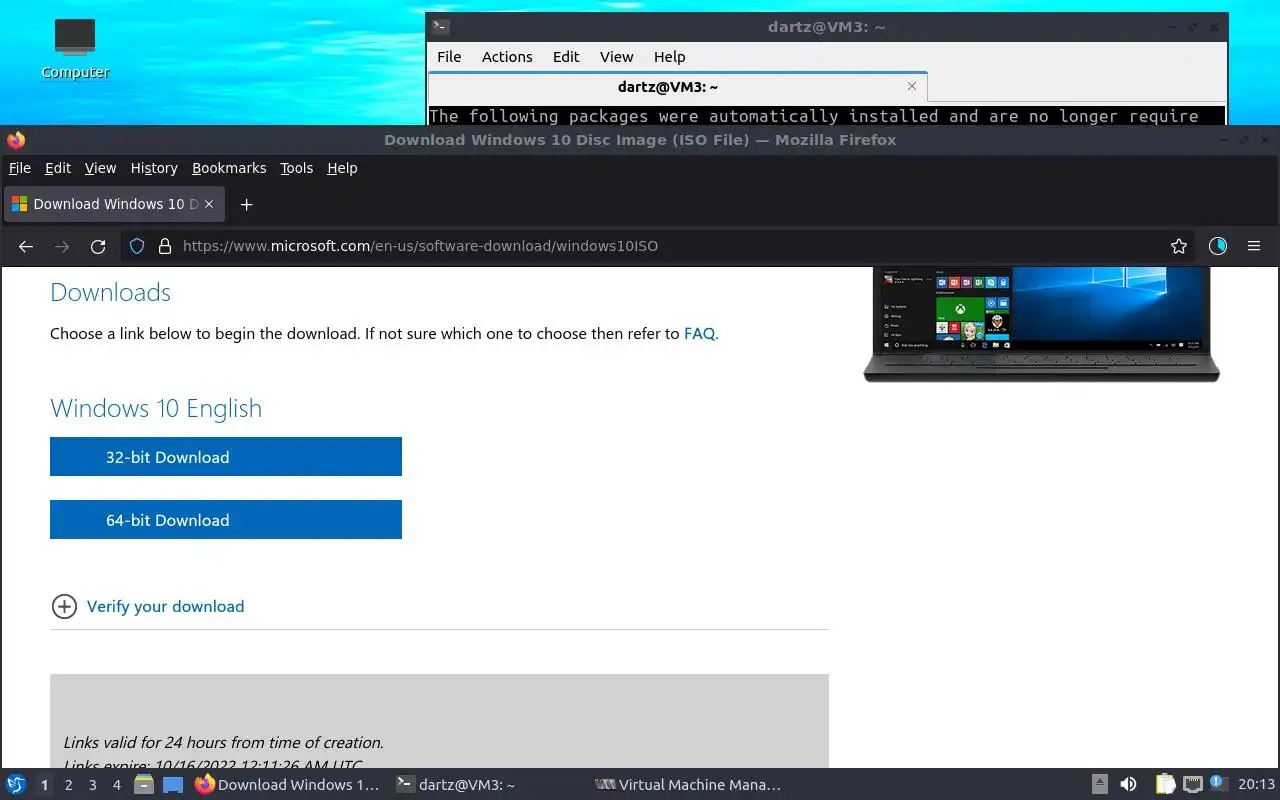
Task: Show site security padlock info
Action: (x=165, y=246)
